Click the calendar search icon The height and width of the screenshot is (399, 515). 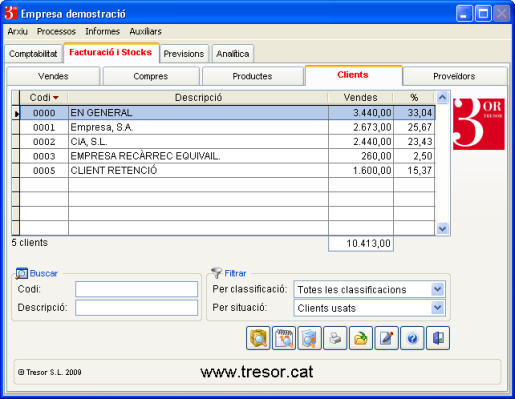pos(284,338)
